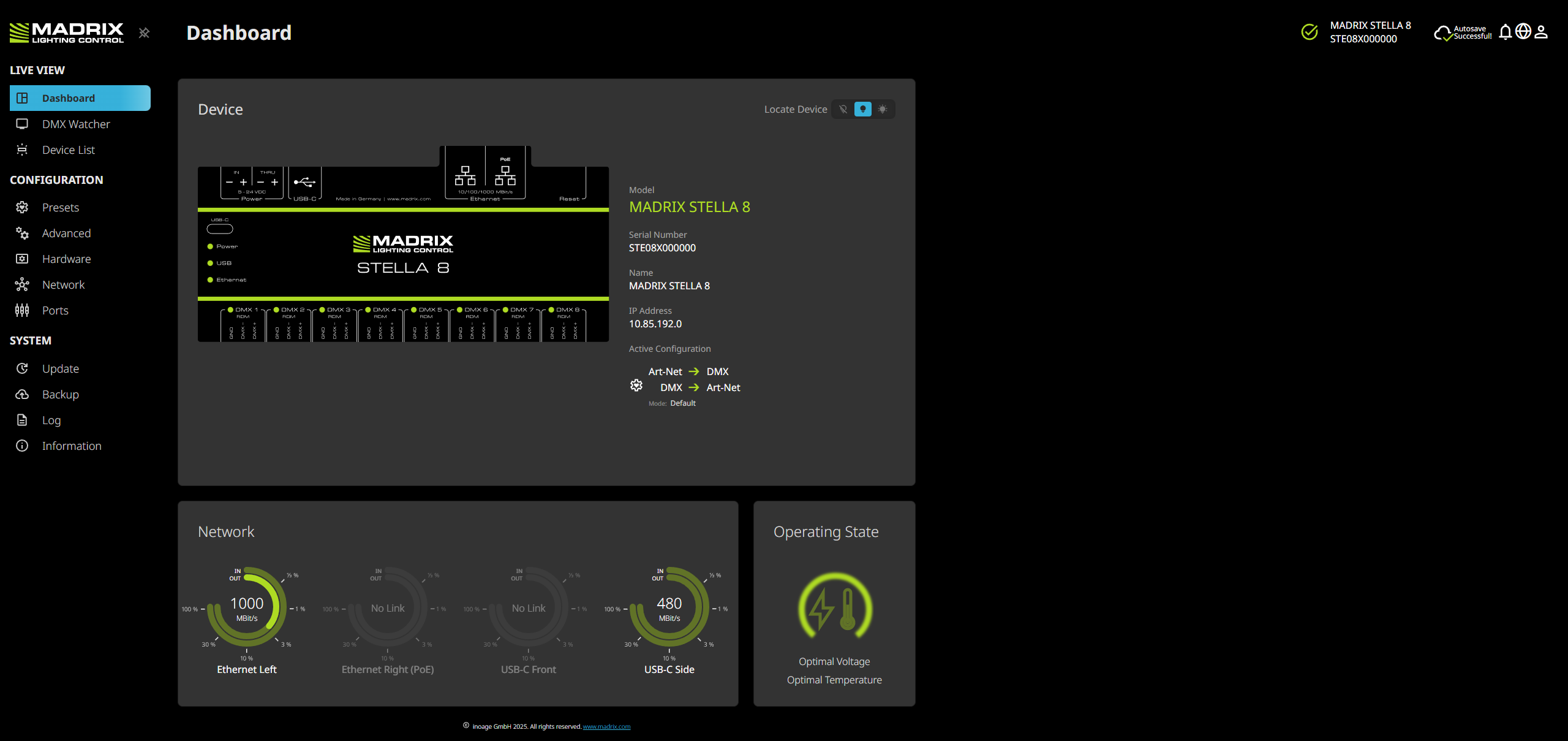Image resolution: width=1568 pixels, height=741 pixels.
Task: Click the Network sidebar icon
Action: (22, 284)
